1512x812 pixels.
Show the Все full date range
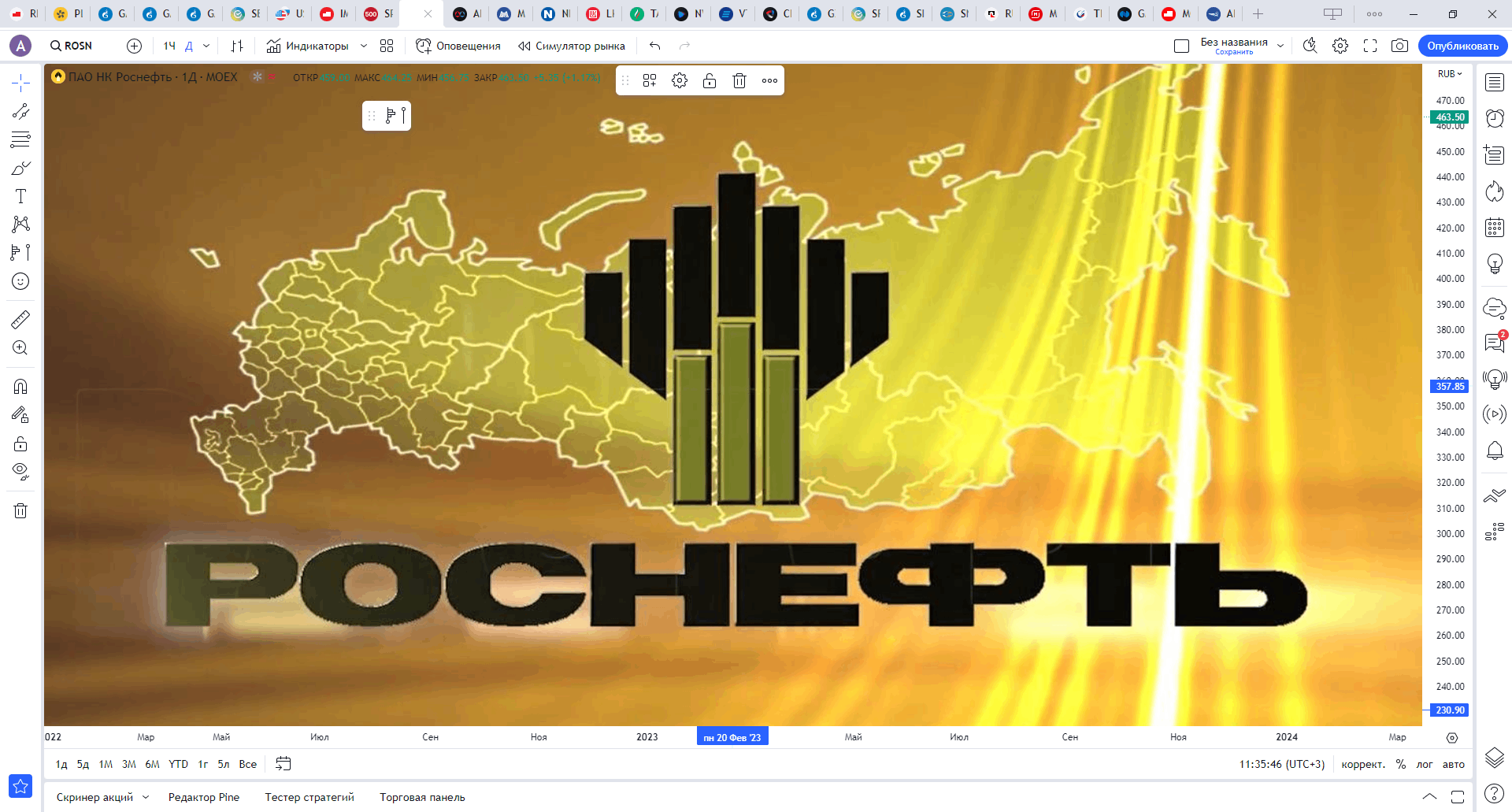pyautogui.click(x=248, y=764)
